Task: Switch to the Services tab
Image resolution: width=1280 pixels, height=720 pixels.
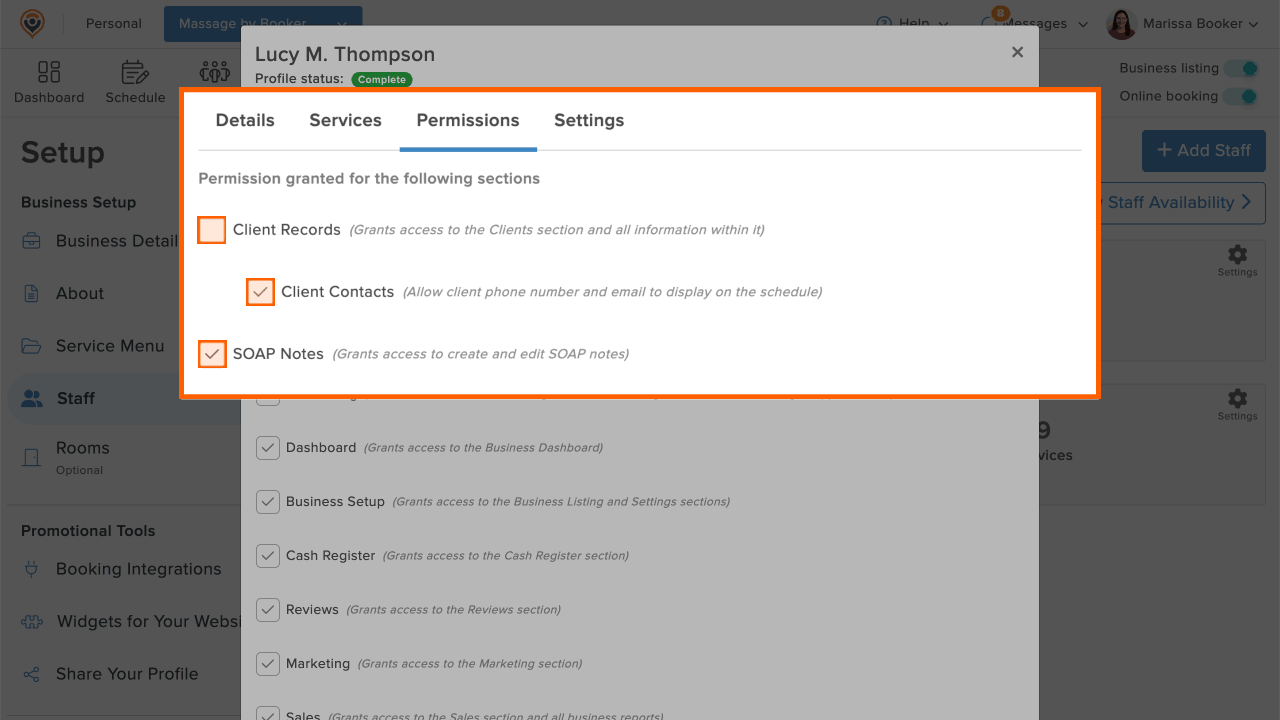Action: coord(345,120)
